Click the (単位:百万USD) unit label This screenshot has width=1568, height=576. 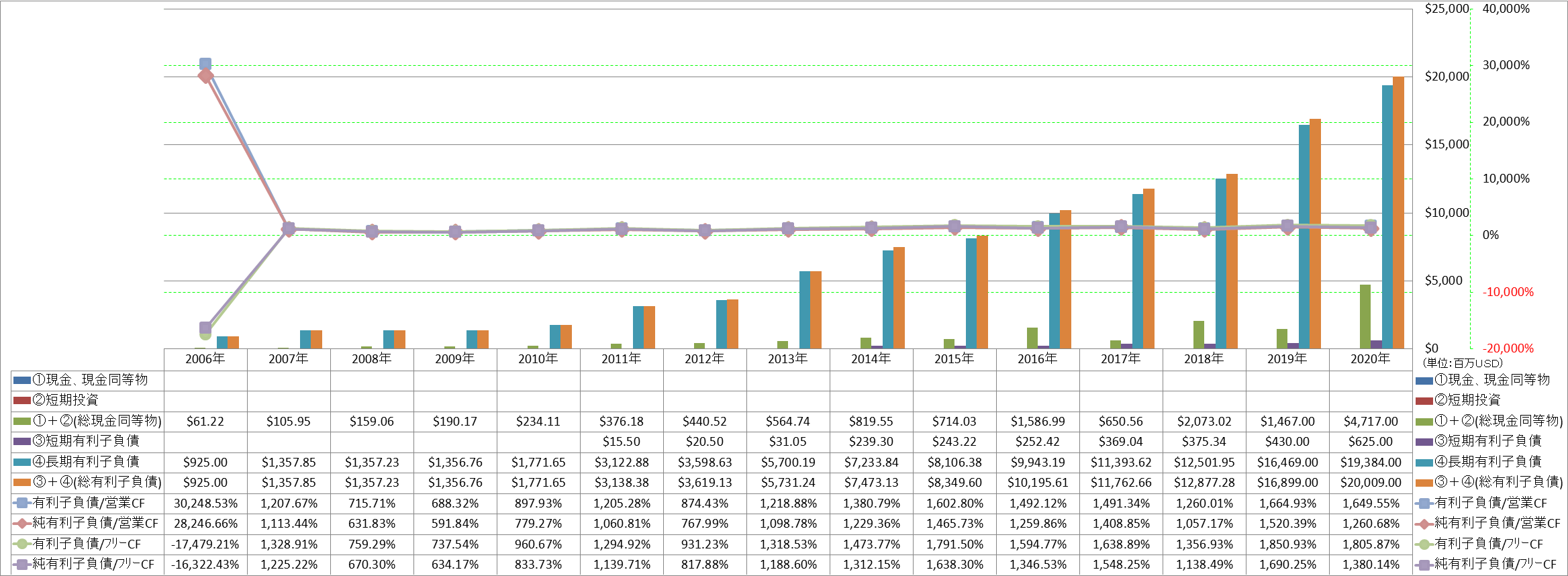point(1463,363)
